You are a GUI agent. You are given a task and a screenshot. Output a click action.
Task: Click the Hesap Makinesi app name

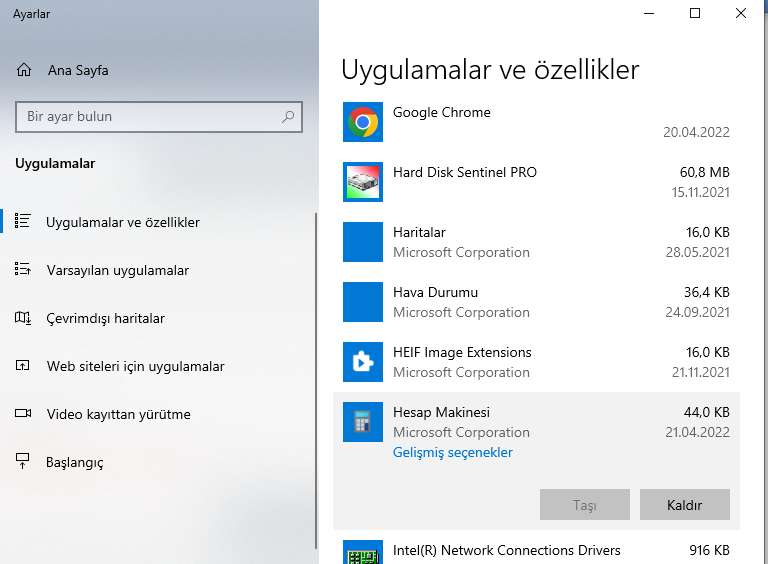click(x=441, y=412)
